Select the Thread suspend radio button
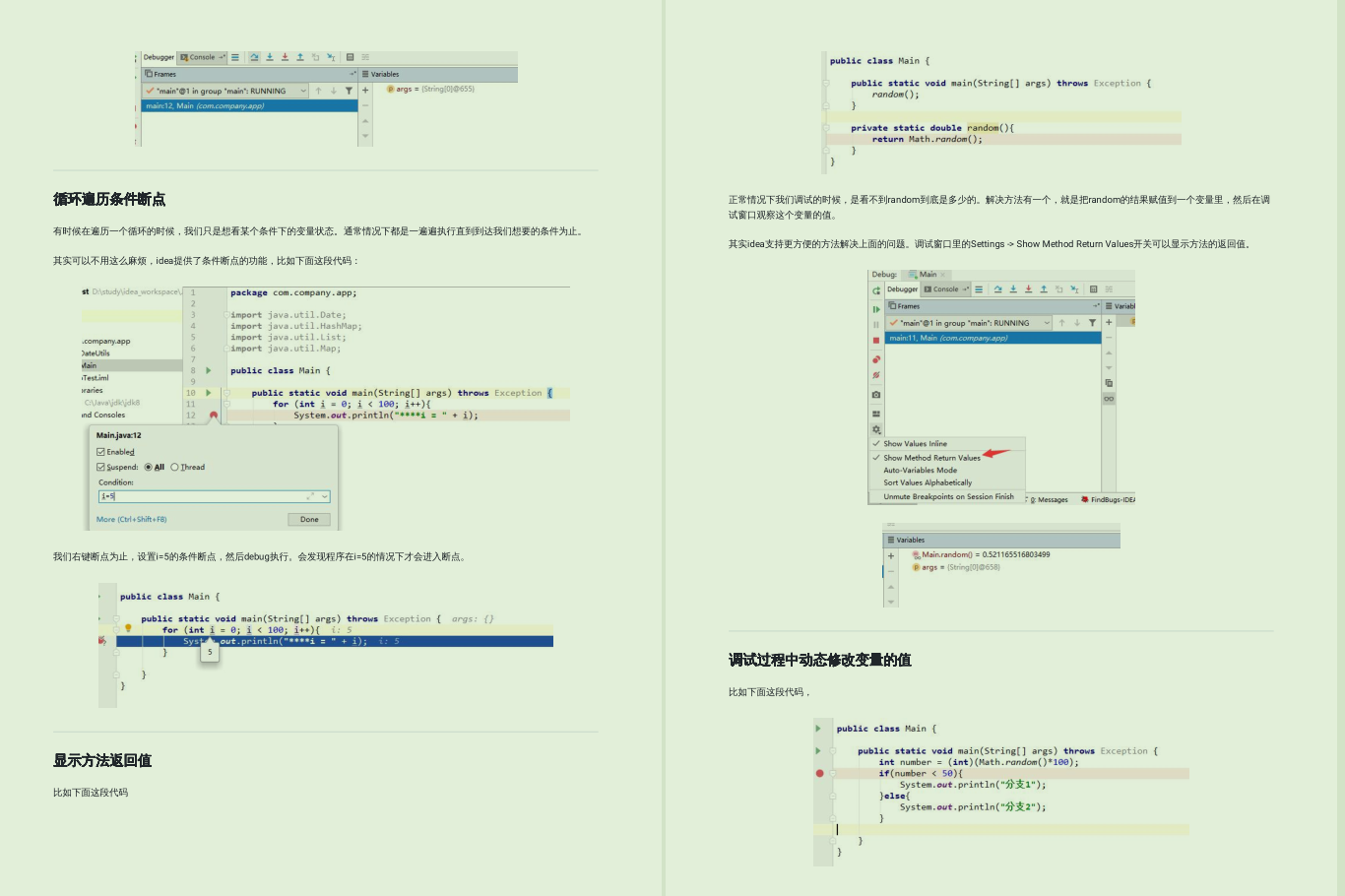The width and height of the screenshot is (1345, 896). (x=174, y=467)
